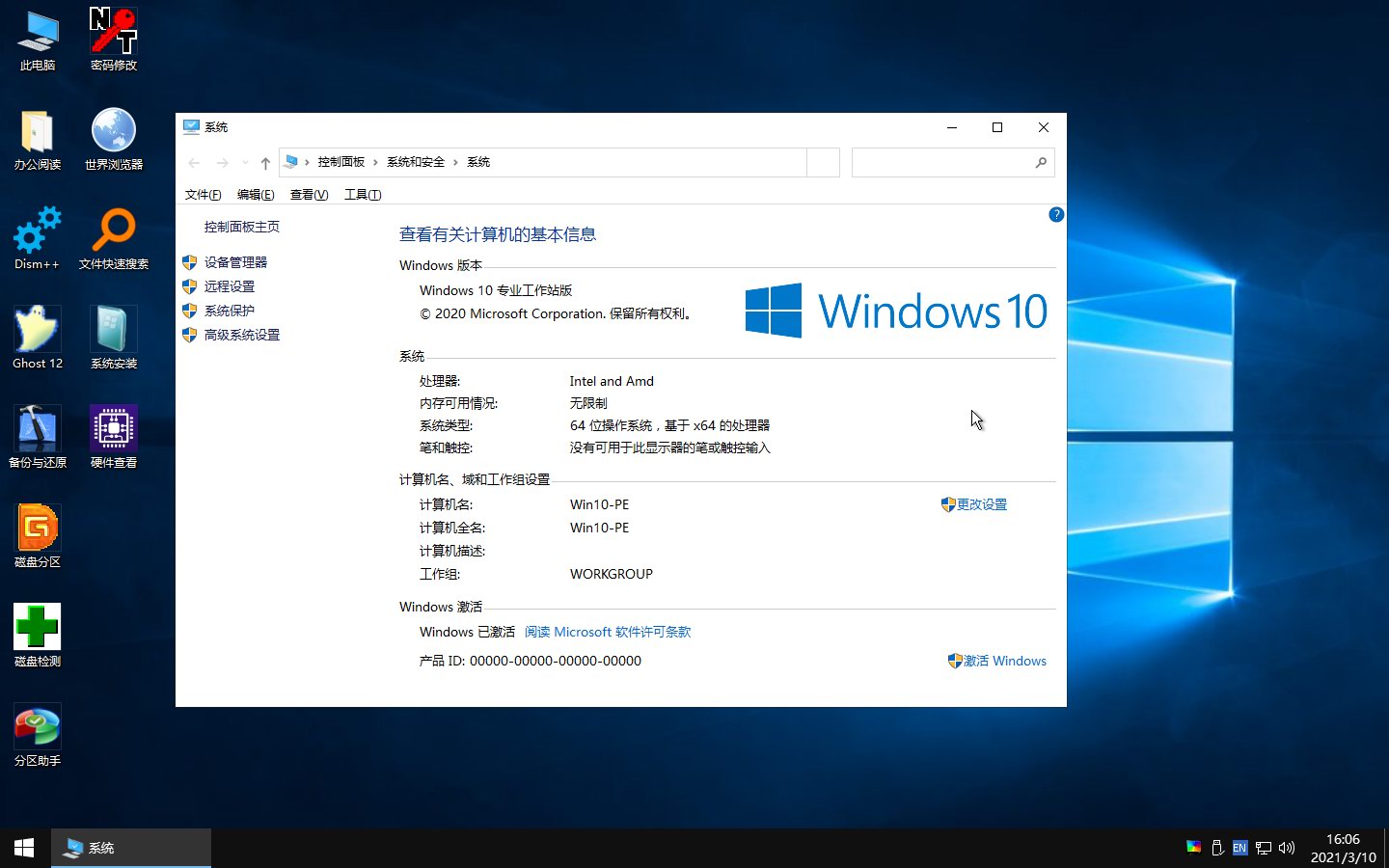Open 文件(F) menu
The width and height of the screenshot is (1389, 868).
[x=203, y=195]
